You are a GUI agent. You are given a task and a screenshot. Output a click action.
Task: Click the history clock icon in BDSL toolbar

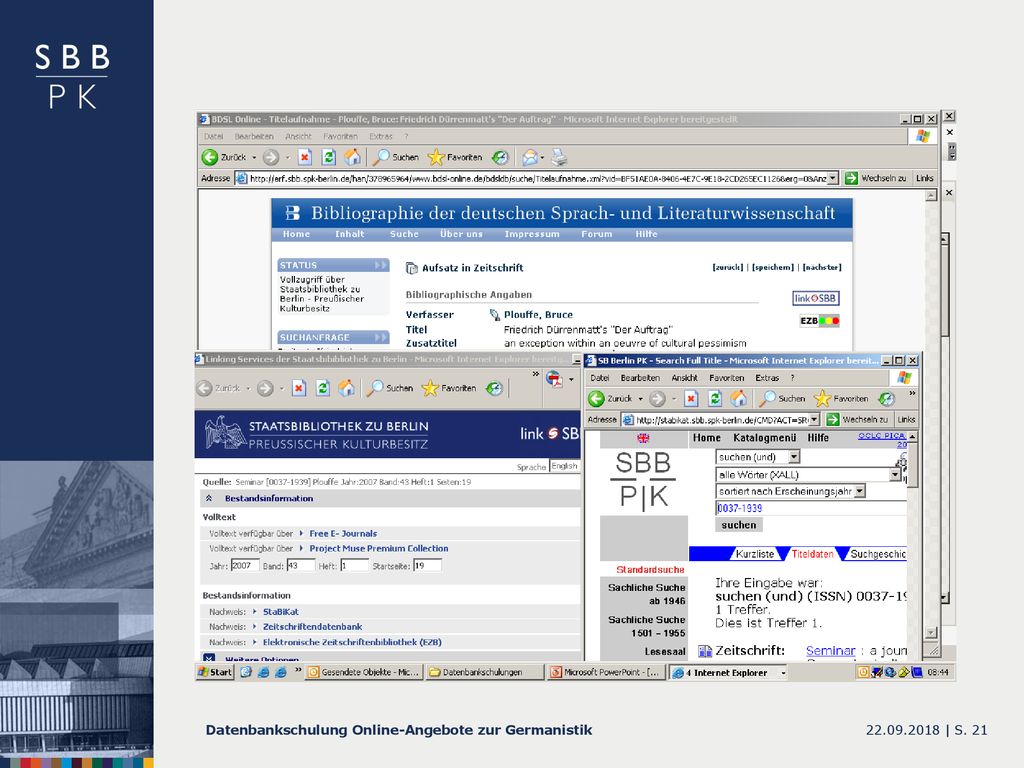500,157
